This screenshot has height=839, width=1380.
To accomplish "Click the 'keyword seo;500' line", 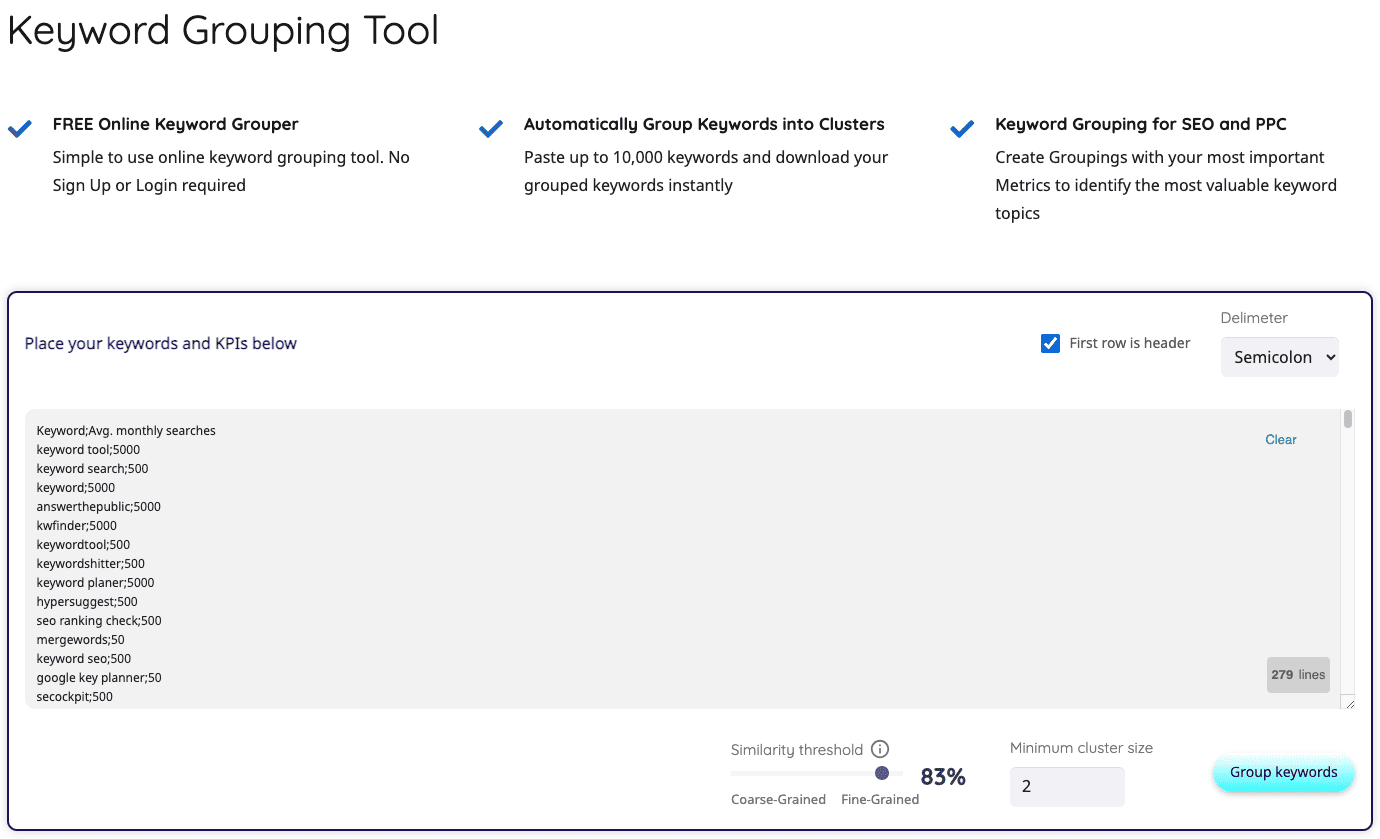I will pos(84,659).
